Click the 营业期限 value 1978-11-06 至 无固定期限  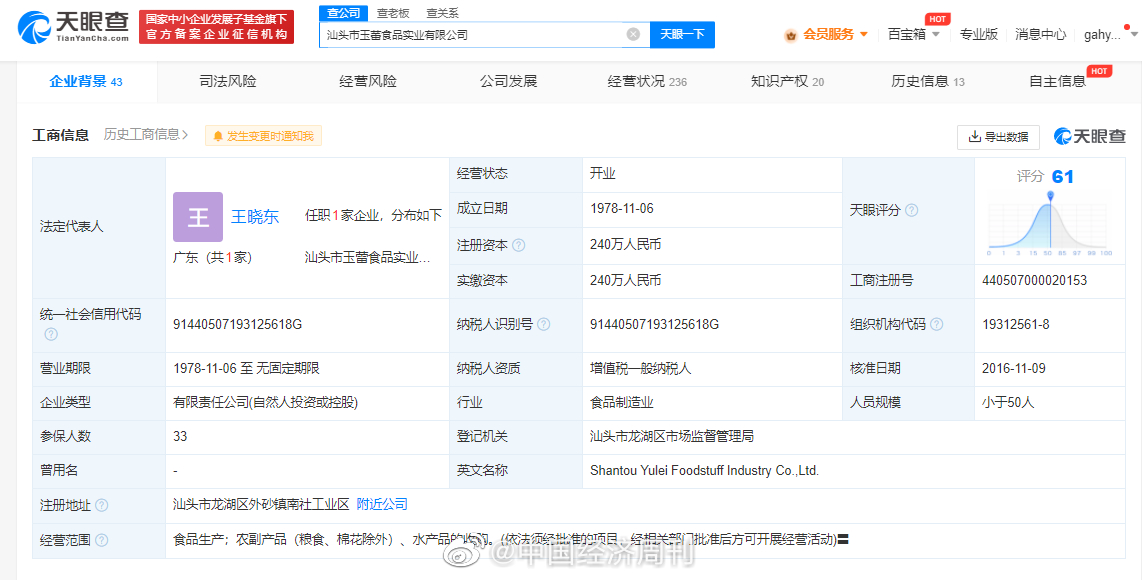246,369
